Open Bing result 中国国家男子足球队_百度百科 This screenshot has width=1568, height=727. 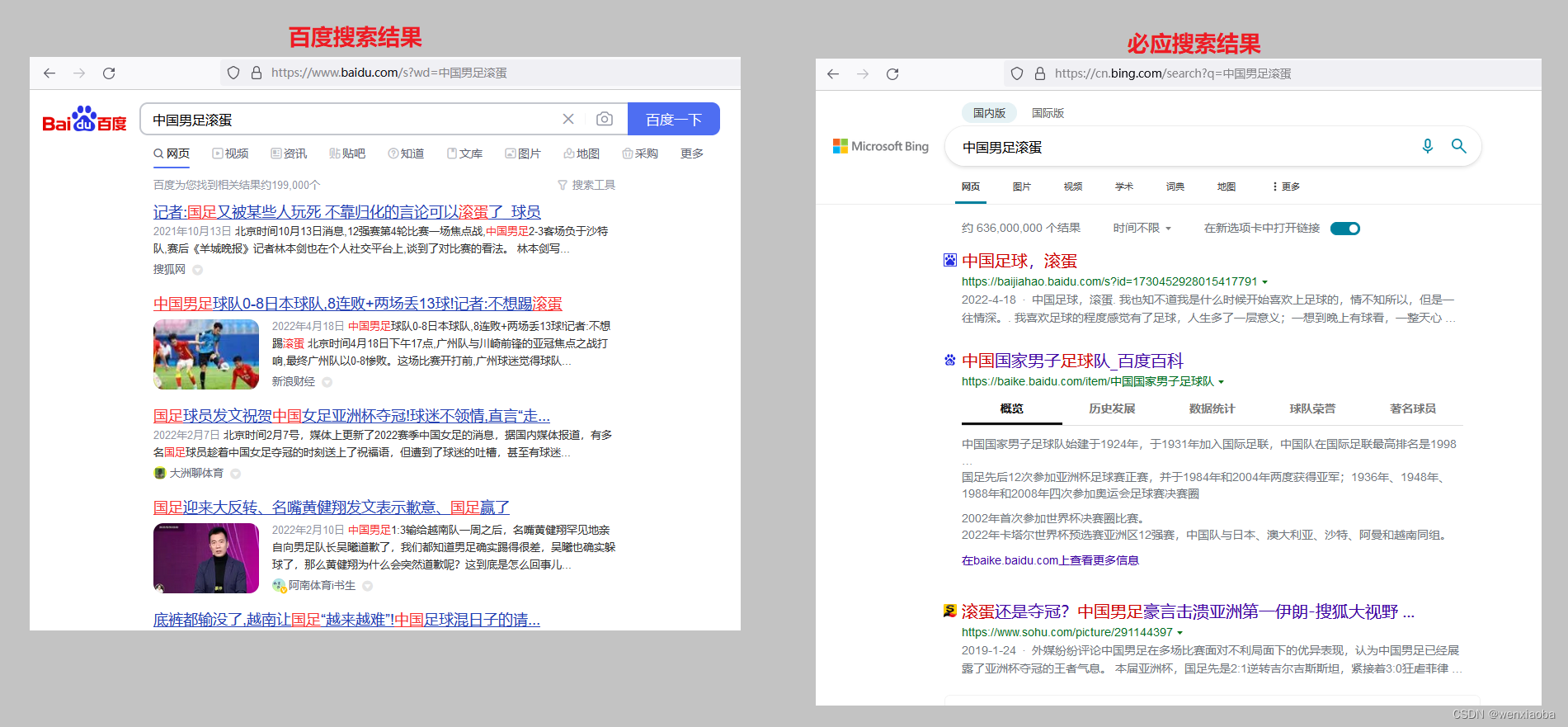click(1072, 361)
